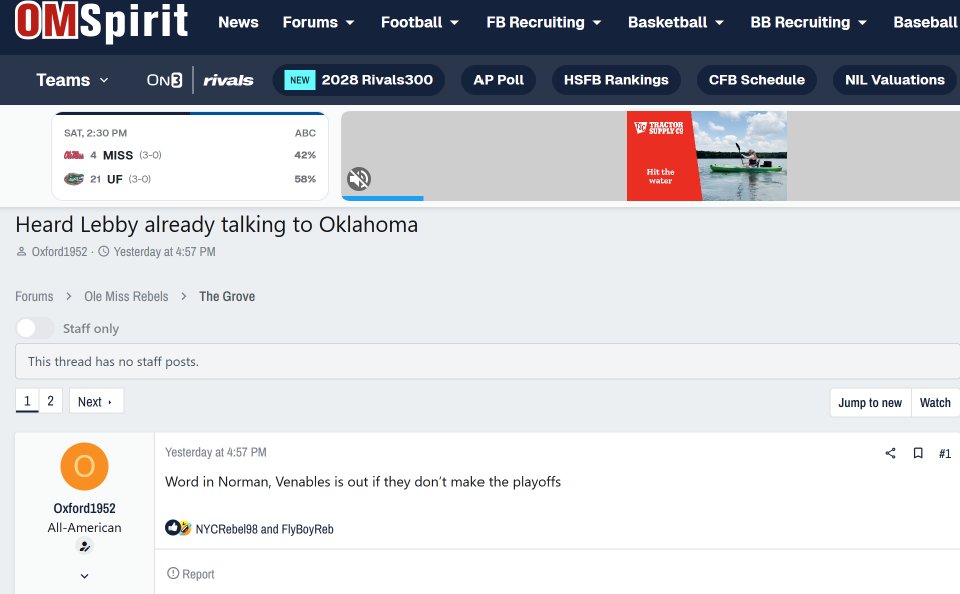Open thread author Oxford1952 under title

pos(59,252)
